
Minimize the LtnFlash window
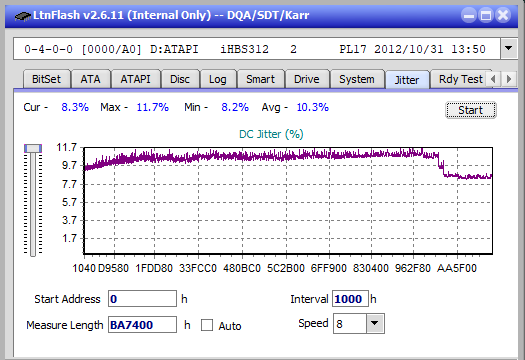pyautogui.click(x=469, y=15)
